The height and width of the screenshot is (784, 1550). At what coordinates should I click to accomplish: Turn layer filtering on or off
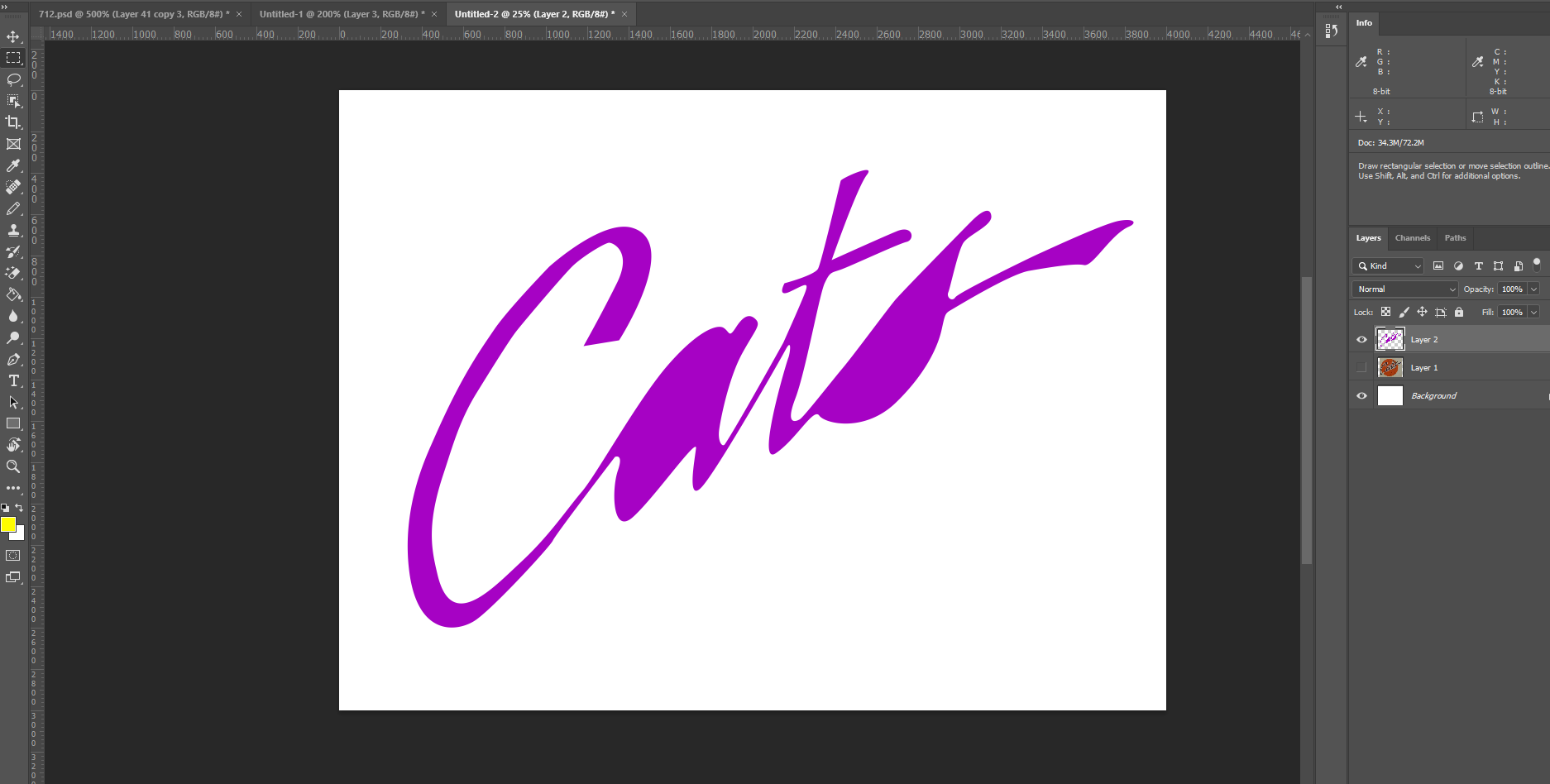pyautogui.click(x=1537, y=265)
